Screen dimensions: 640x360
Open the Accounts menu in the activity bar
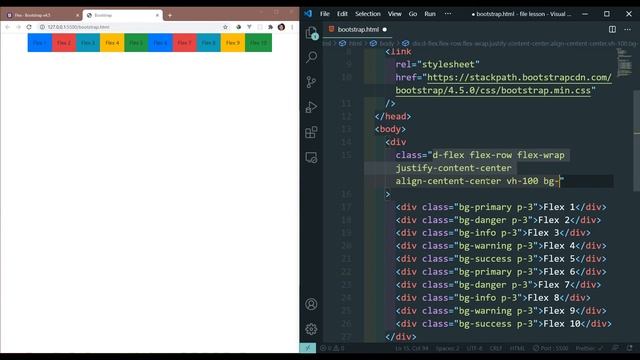311,304
